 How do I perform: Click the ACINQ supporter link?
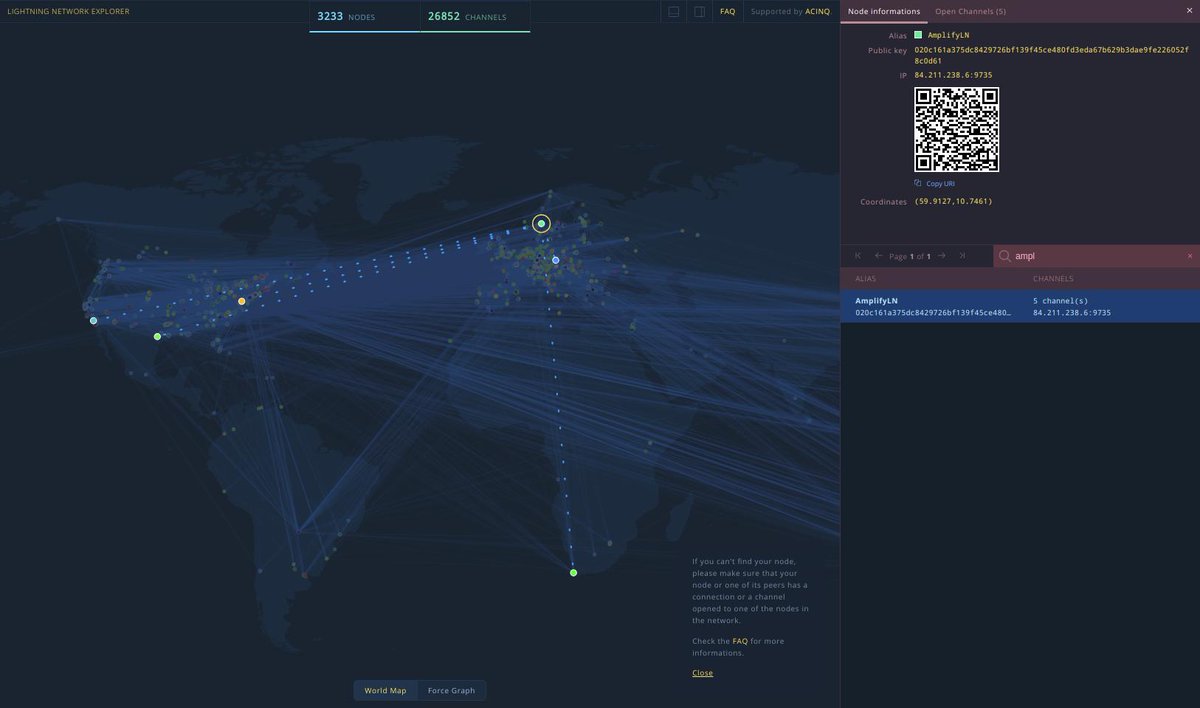pos(816,11)
